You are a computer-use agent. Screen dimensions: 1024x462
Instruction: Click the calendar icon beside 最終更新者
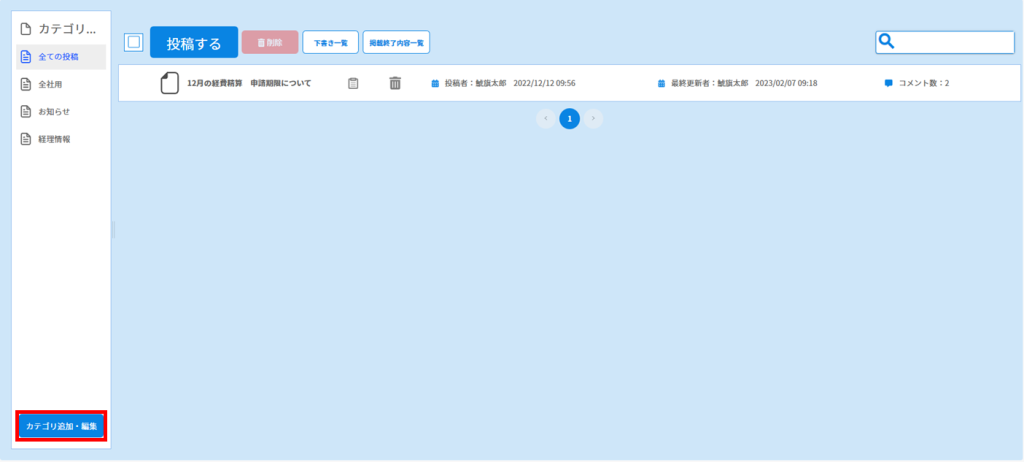[662, 84]
